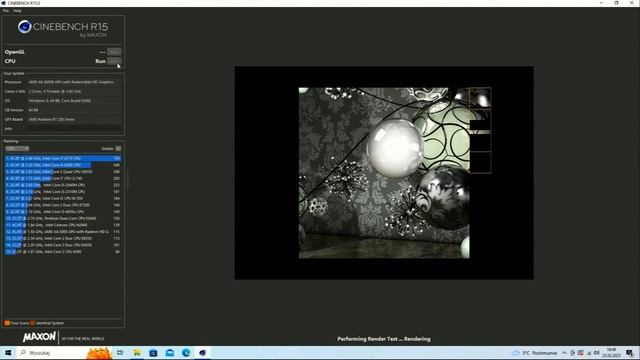Open the Windows Start menu
The width and height of the screenshot is (640, 360).
[x=8, y=353]
